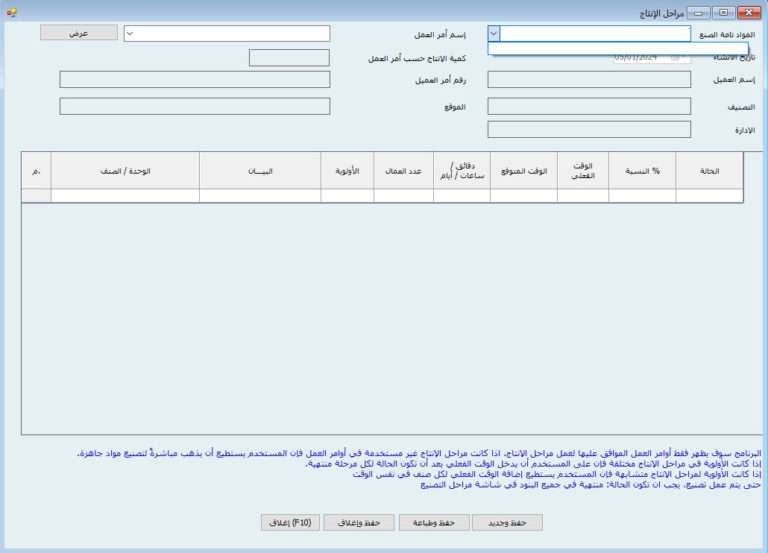Click the التصنيف label

741,107
